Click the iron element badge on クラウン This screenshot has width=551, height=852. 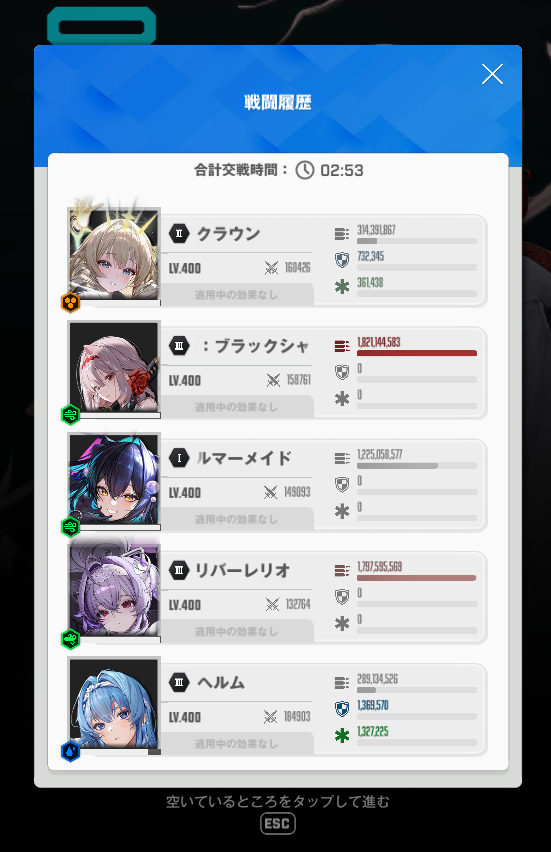71,303
